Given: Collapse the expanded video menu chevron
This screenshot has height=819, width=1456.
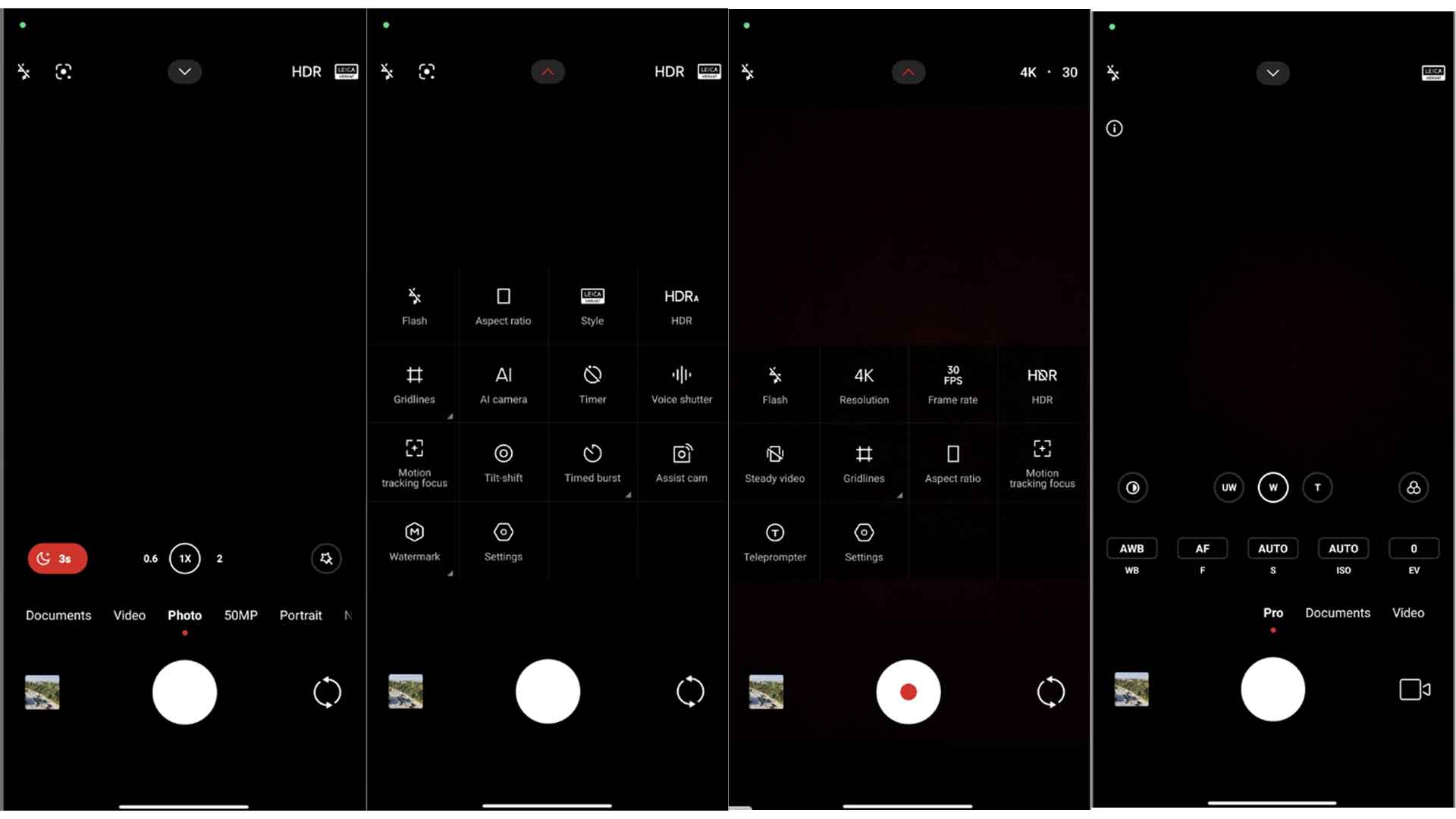Looking at the screenshot, I should point(908,72).
